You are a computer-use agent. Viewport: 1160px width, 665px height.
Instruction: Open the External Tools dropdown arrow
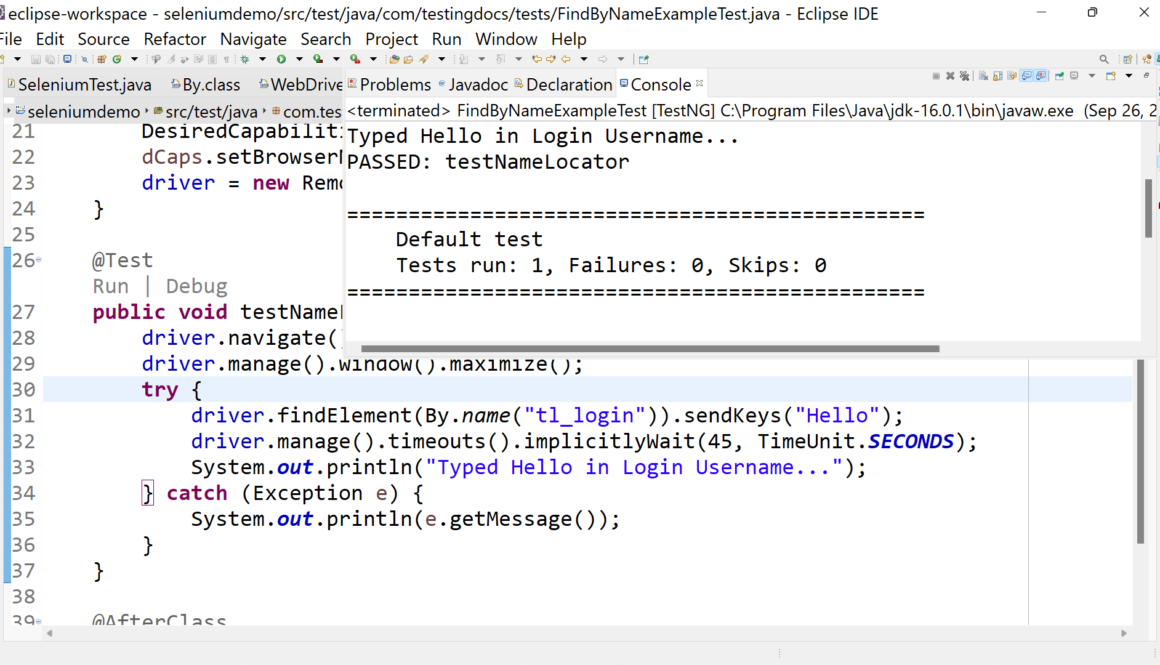(x=374, y=59)
